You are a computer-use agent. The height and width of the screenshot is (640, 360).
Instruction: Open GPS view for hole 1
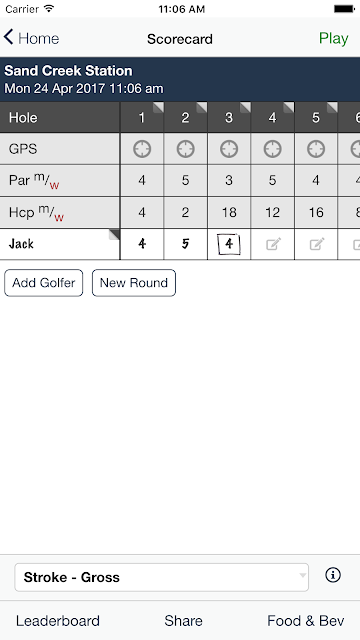coord(142,149)
